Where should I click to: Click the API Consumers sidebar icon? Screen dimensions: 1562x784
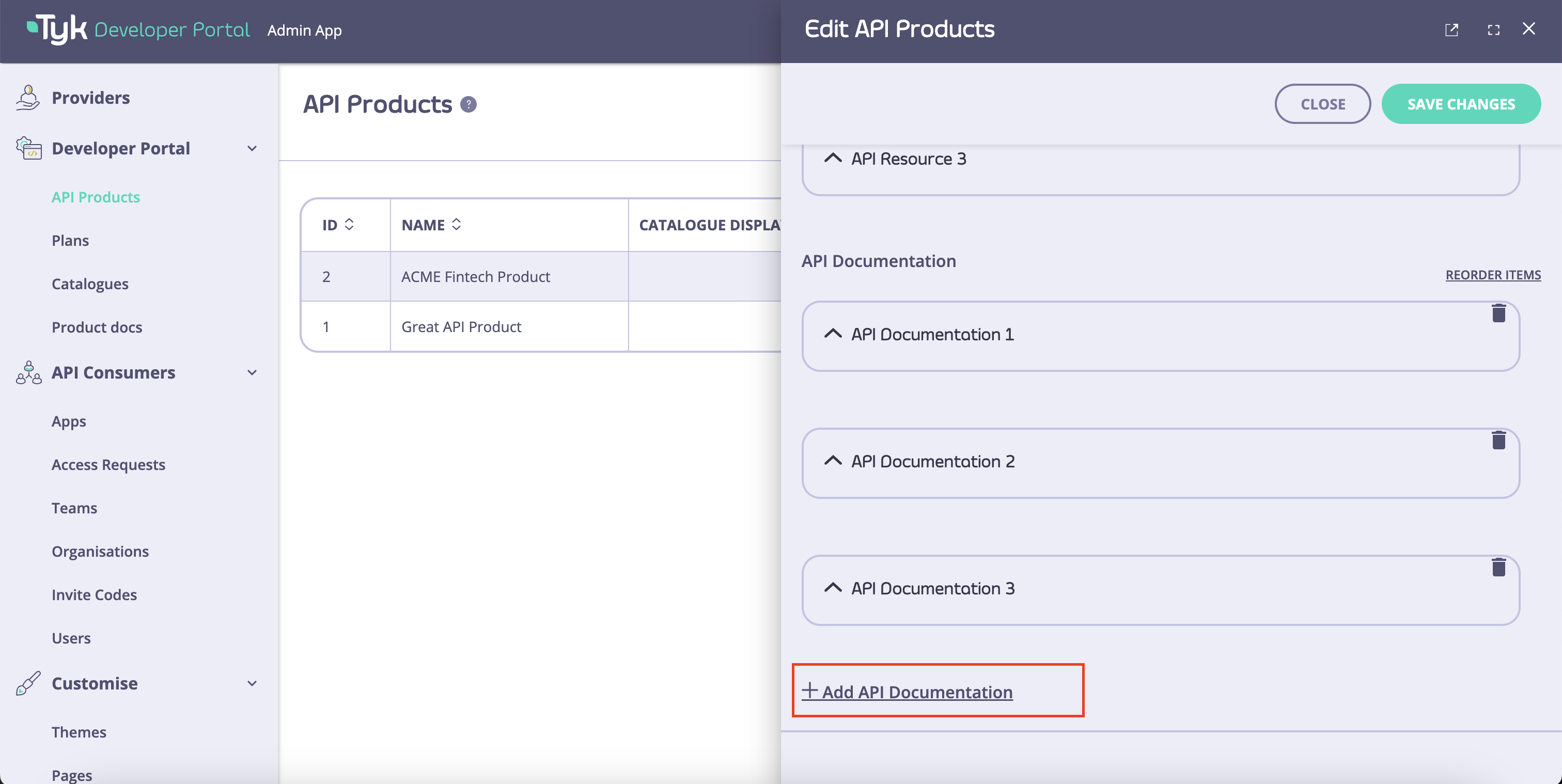28,372
